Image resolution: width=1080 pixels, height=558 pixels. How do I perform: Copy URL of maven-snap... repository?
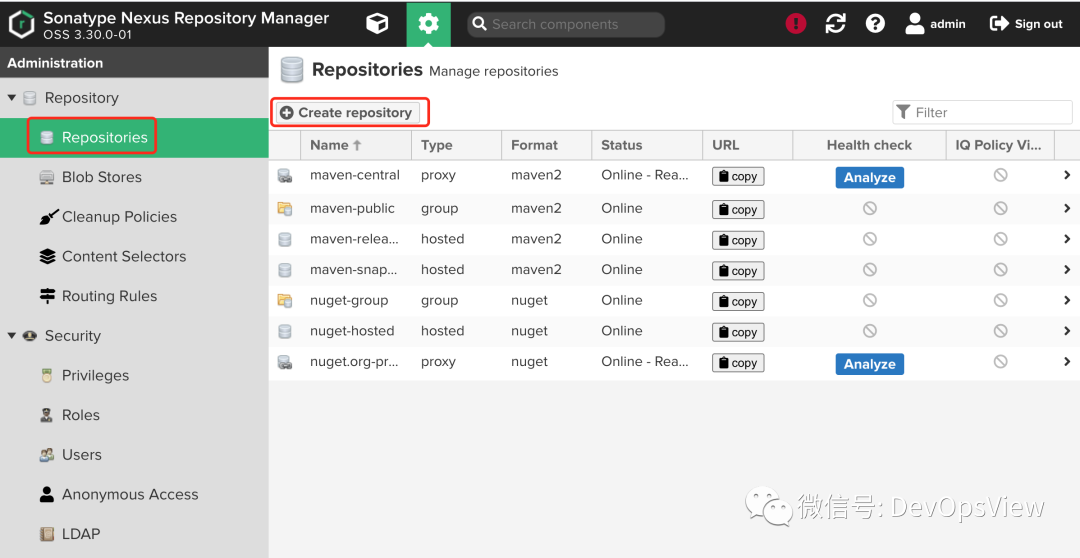(x=738, y=271)
